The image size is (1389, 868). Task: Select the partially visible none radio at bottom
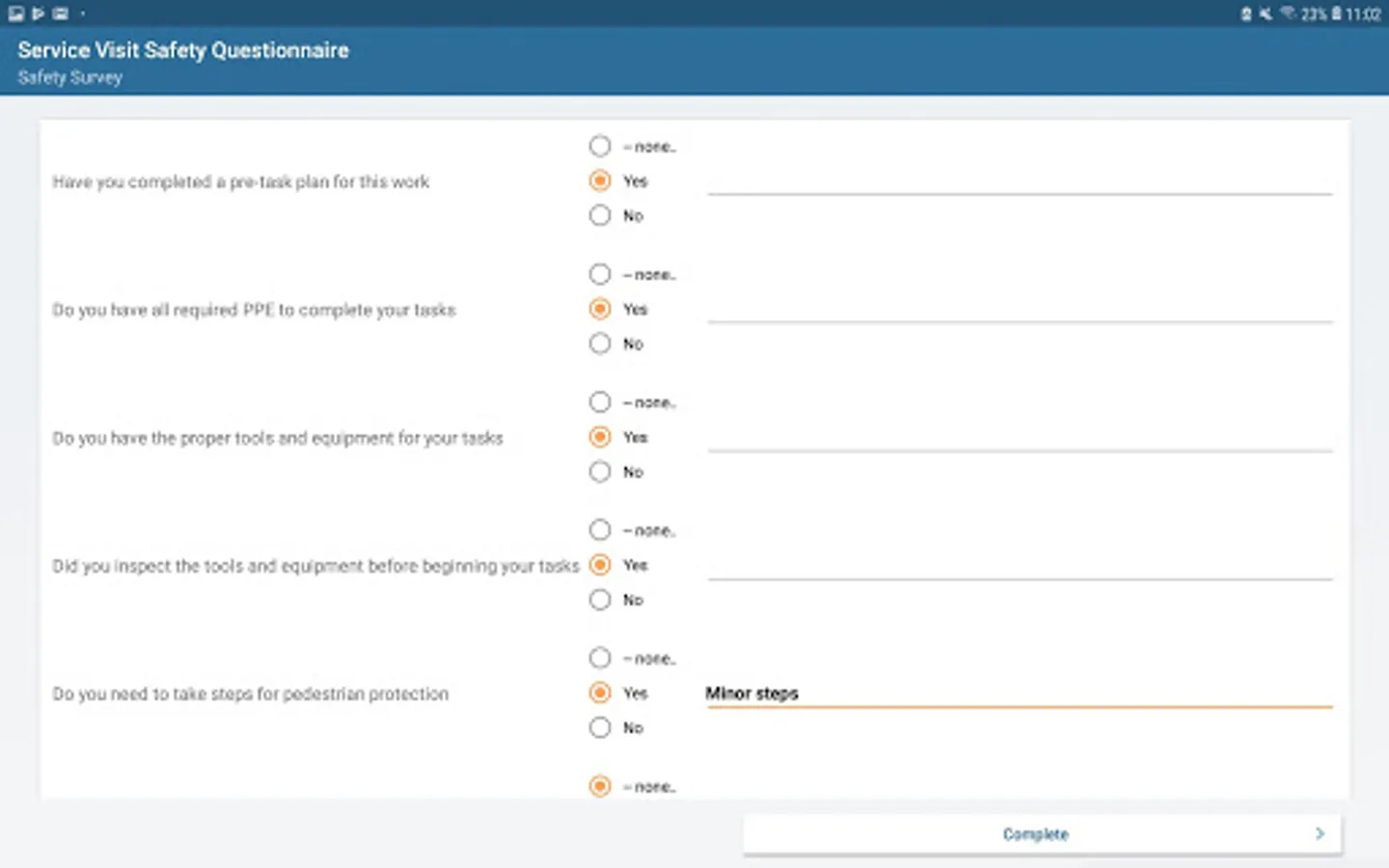coord(600,786)
